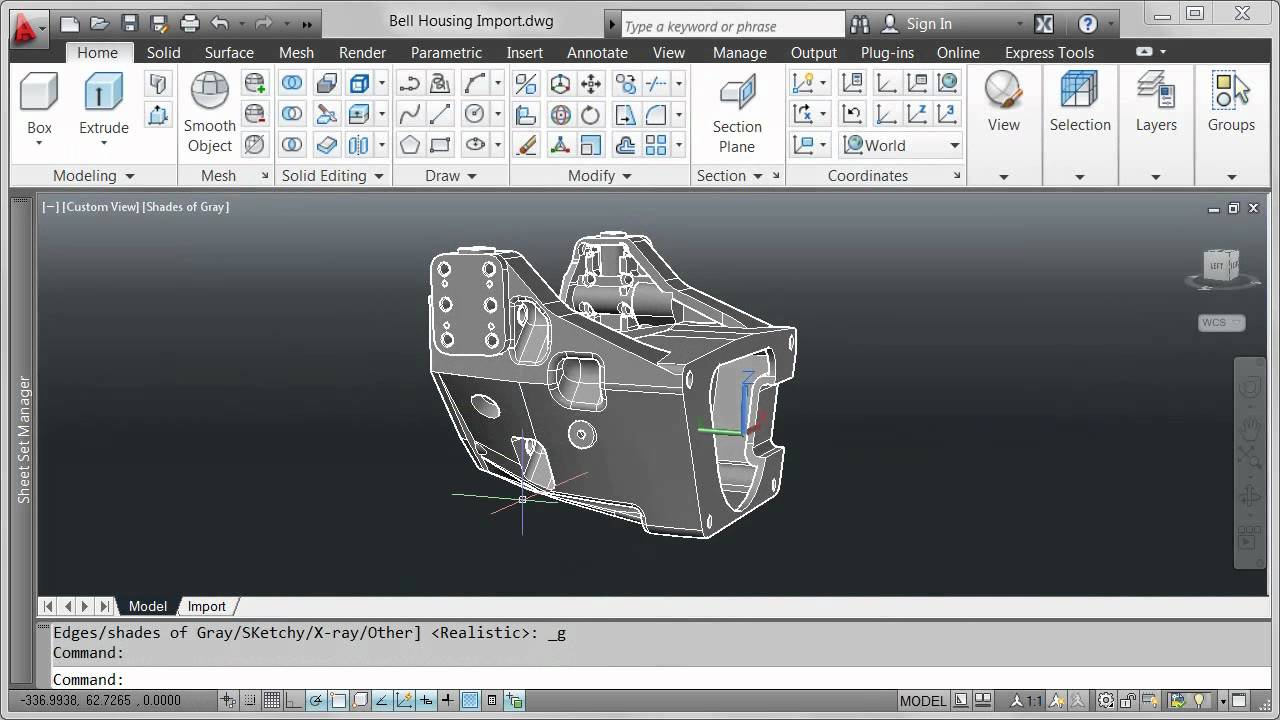The image size is (1280, 720).
Task: Select the Erase tool in Modify panel
Action: [x=527, y=146]
